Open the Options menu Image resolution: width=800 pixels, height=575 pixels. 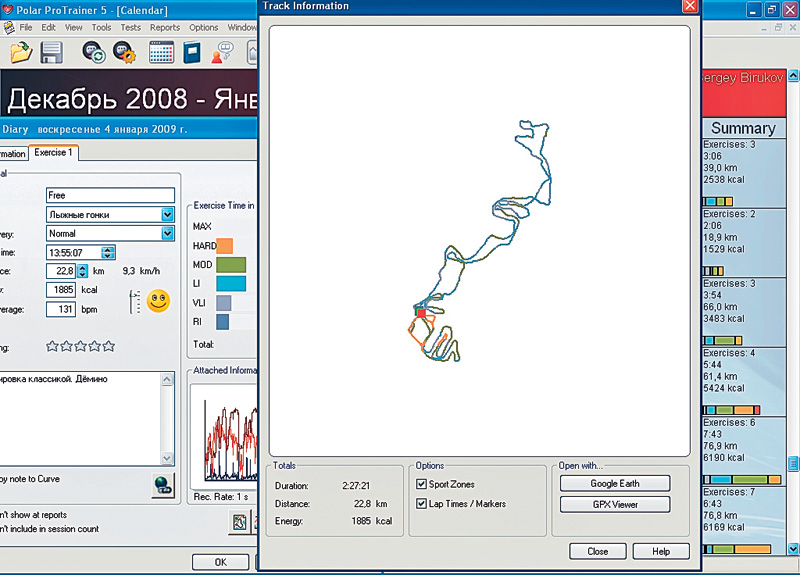tap(204, 28)
